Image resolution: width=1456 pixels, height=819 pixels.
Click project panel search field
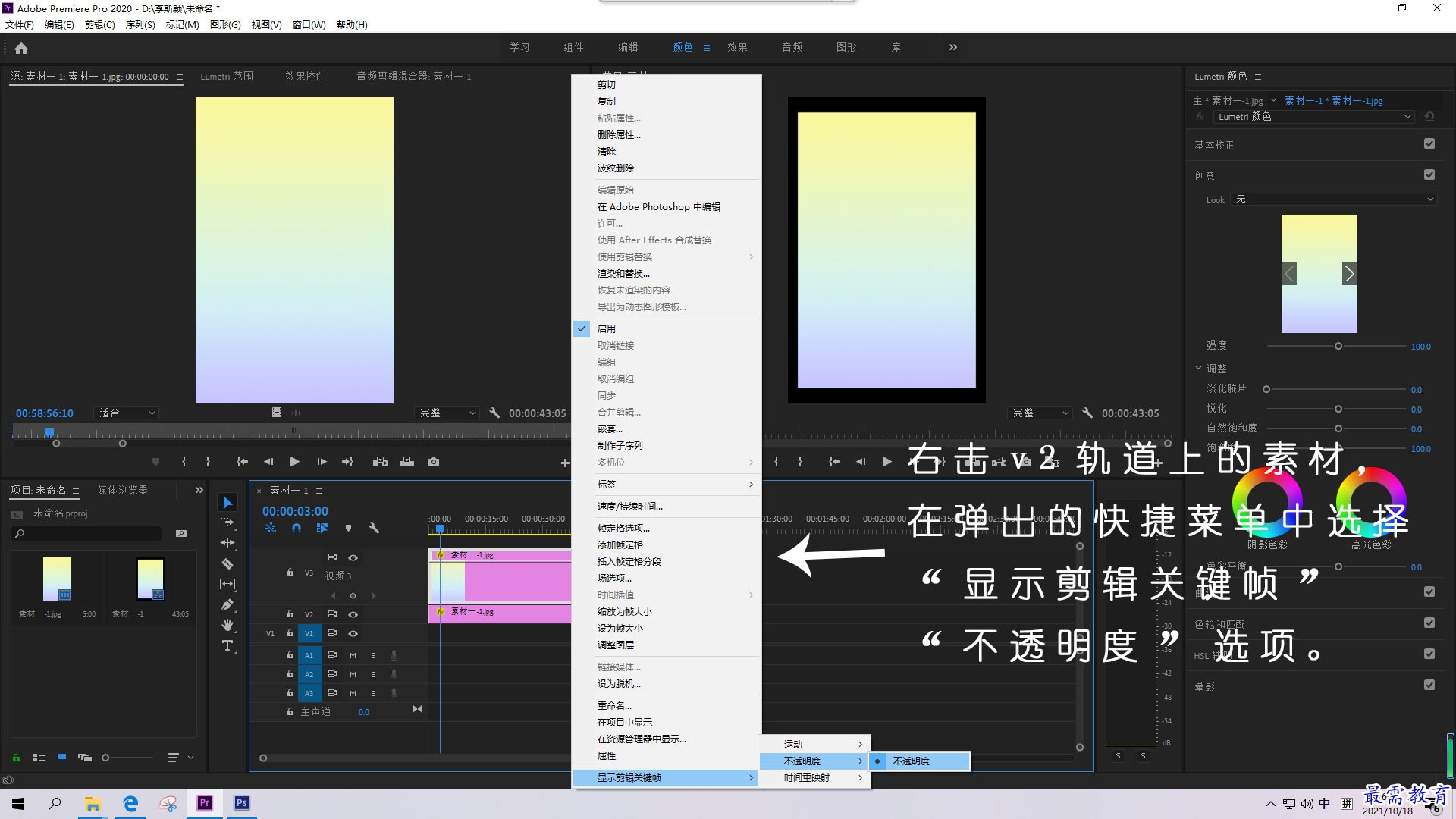(86, 534)
